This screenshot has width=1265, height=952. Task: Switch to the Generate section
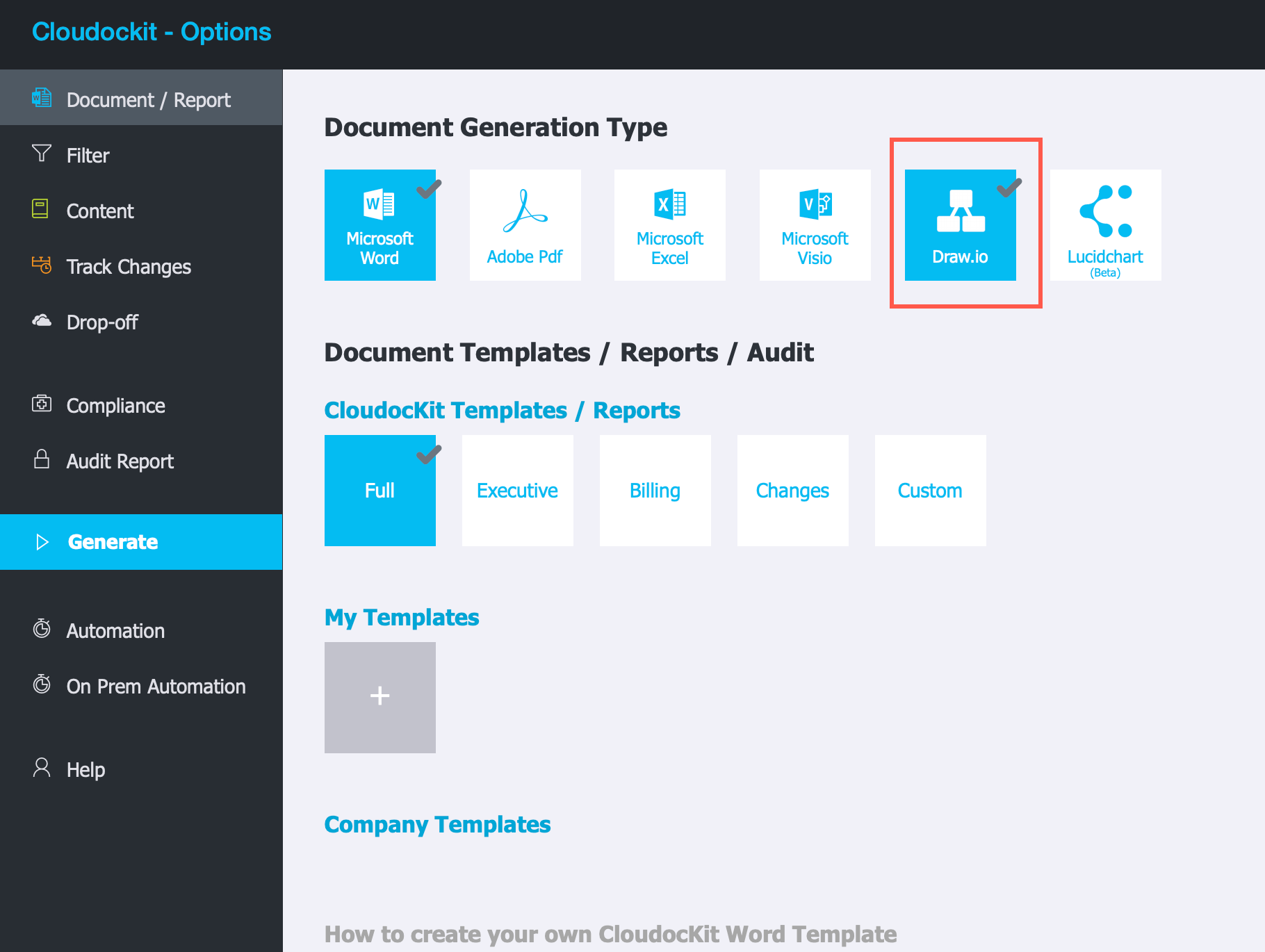113,541
